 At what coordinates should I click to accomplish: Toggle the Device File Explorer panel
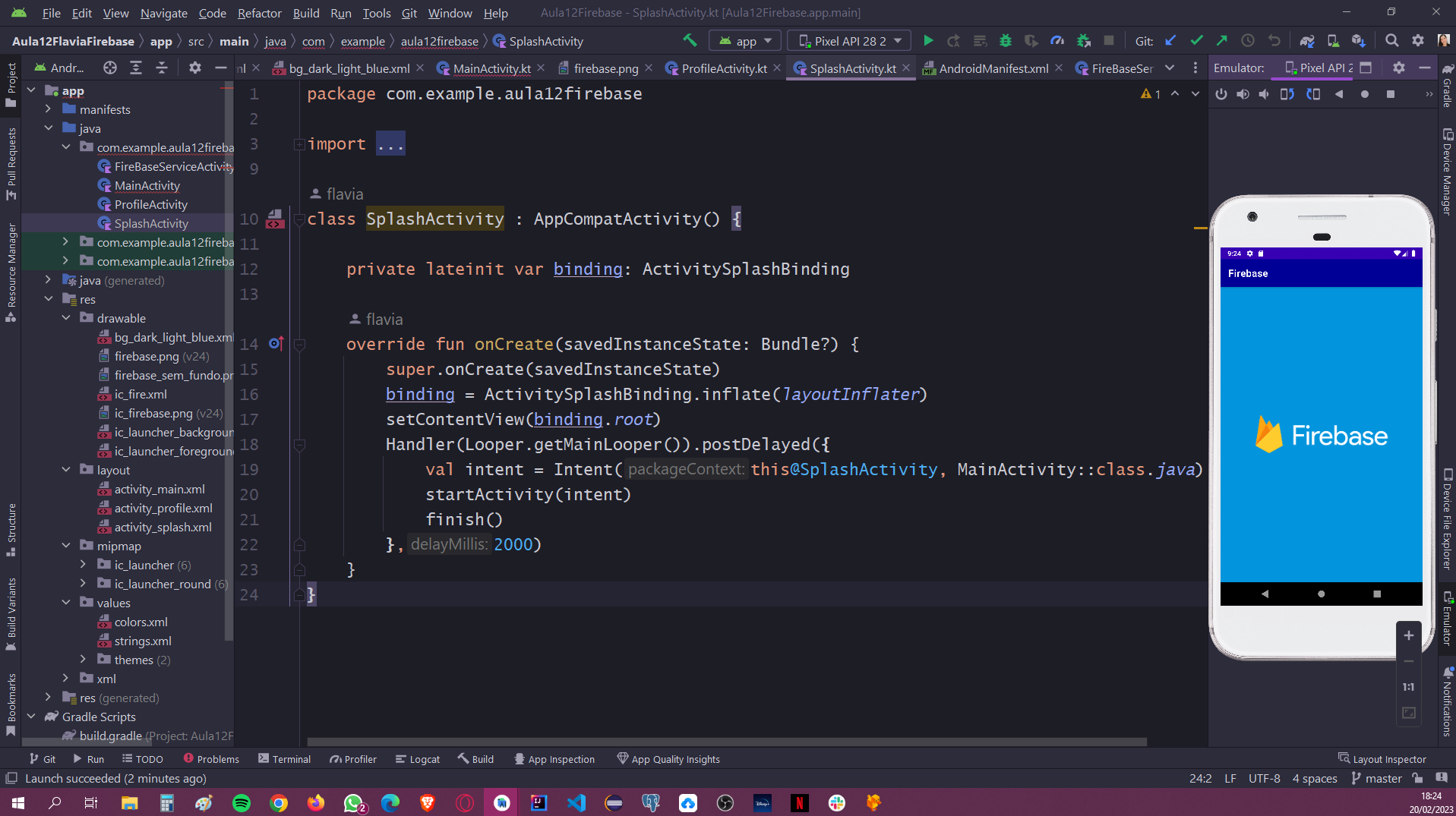1447,518
